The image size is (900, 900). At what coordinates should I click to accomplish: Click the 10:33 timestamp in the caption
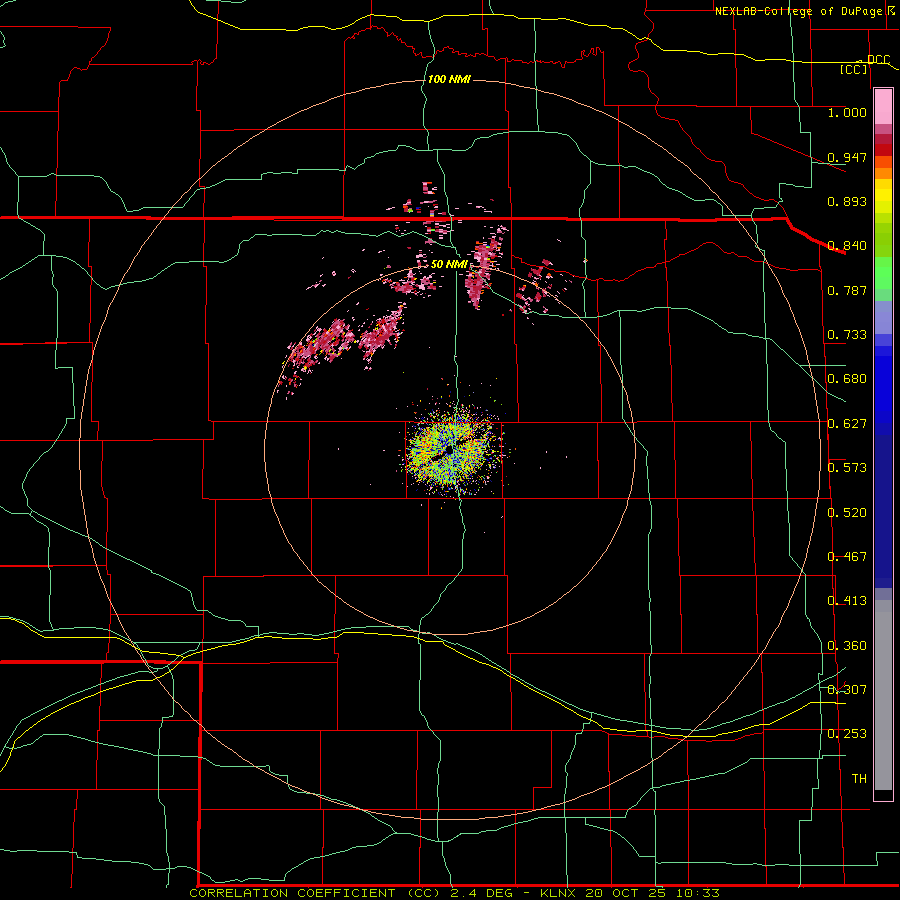point(697,893)
